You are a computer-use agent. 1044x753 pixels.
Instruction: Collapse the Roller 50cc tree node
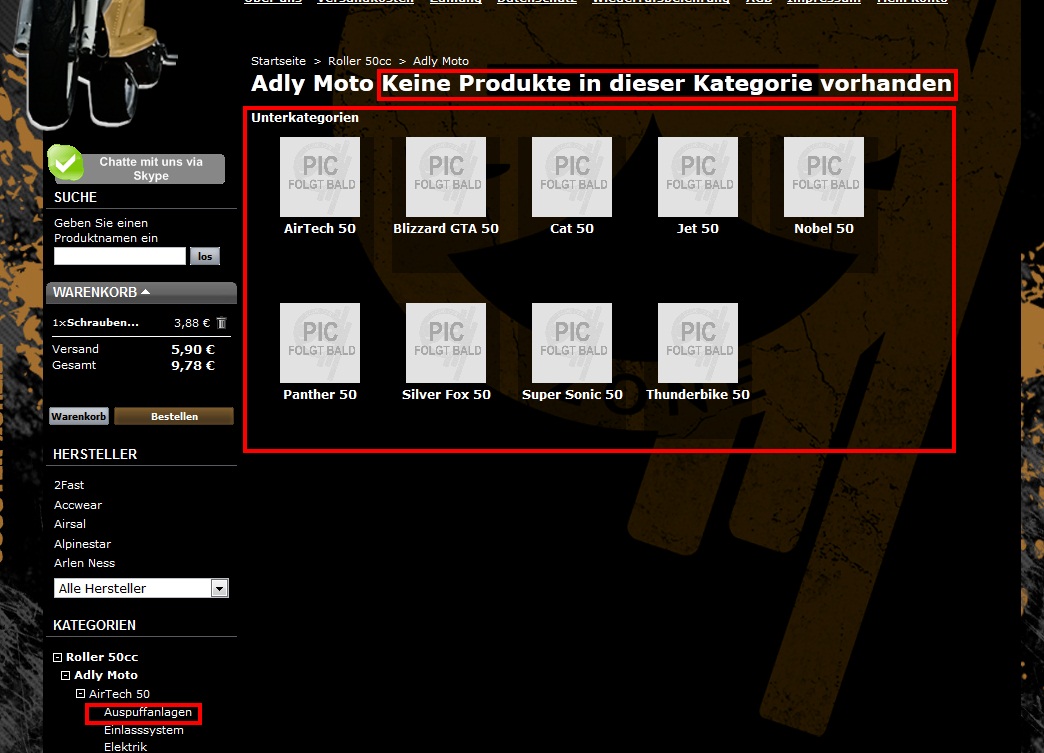[x=57, y=657]
